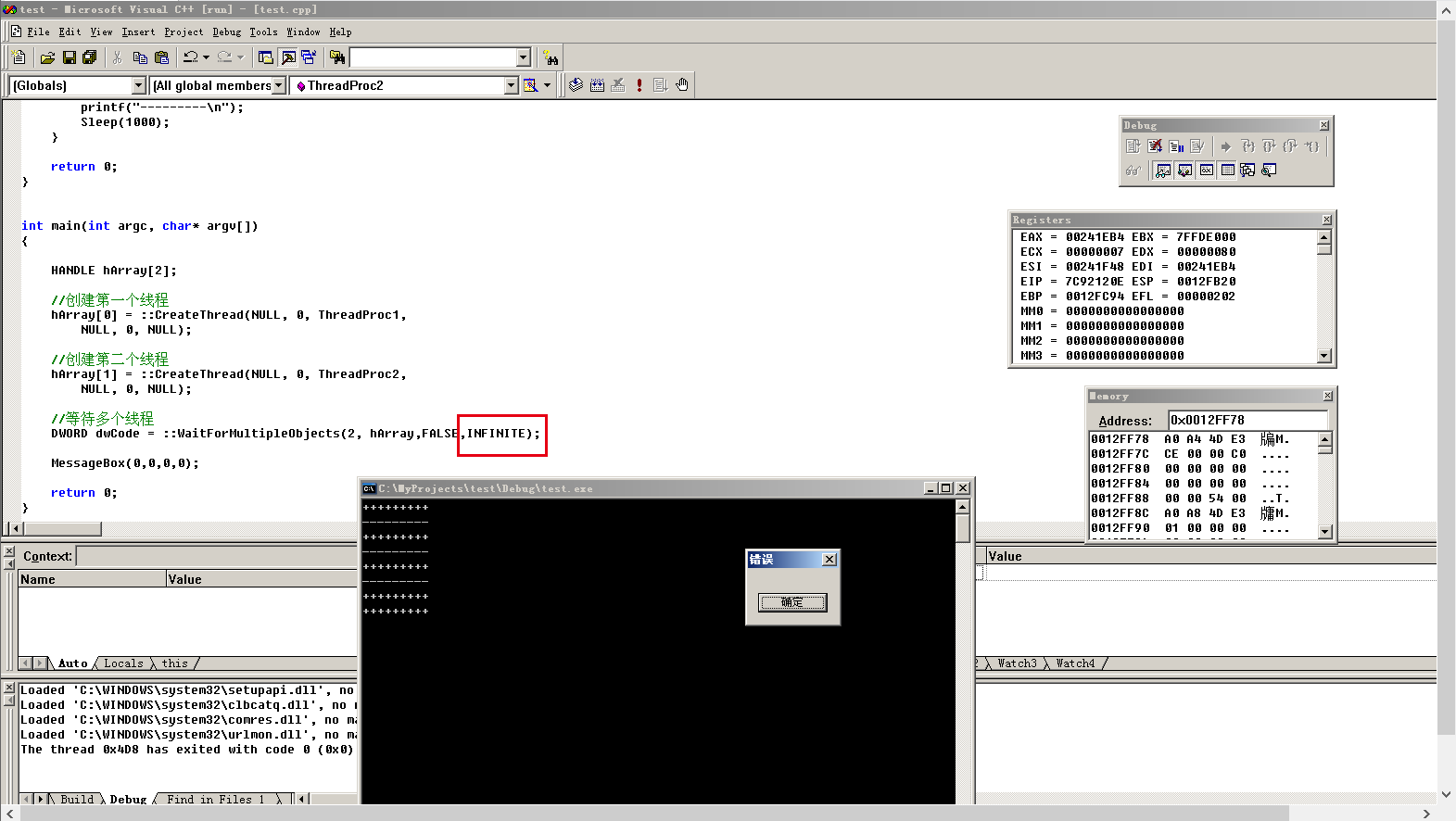Click the Save All icon
The height and width of the screenshot is (821, 1456).
pyautogui.click(x=89, y=57)
